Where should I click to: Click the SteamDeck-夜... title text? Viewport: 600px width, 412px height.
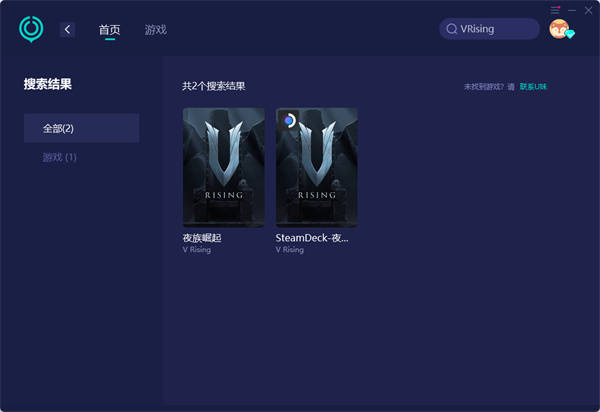tap(312, 238)
